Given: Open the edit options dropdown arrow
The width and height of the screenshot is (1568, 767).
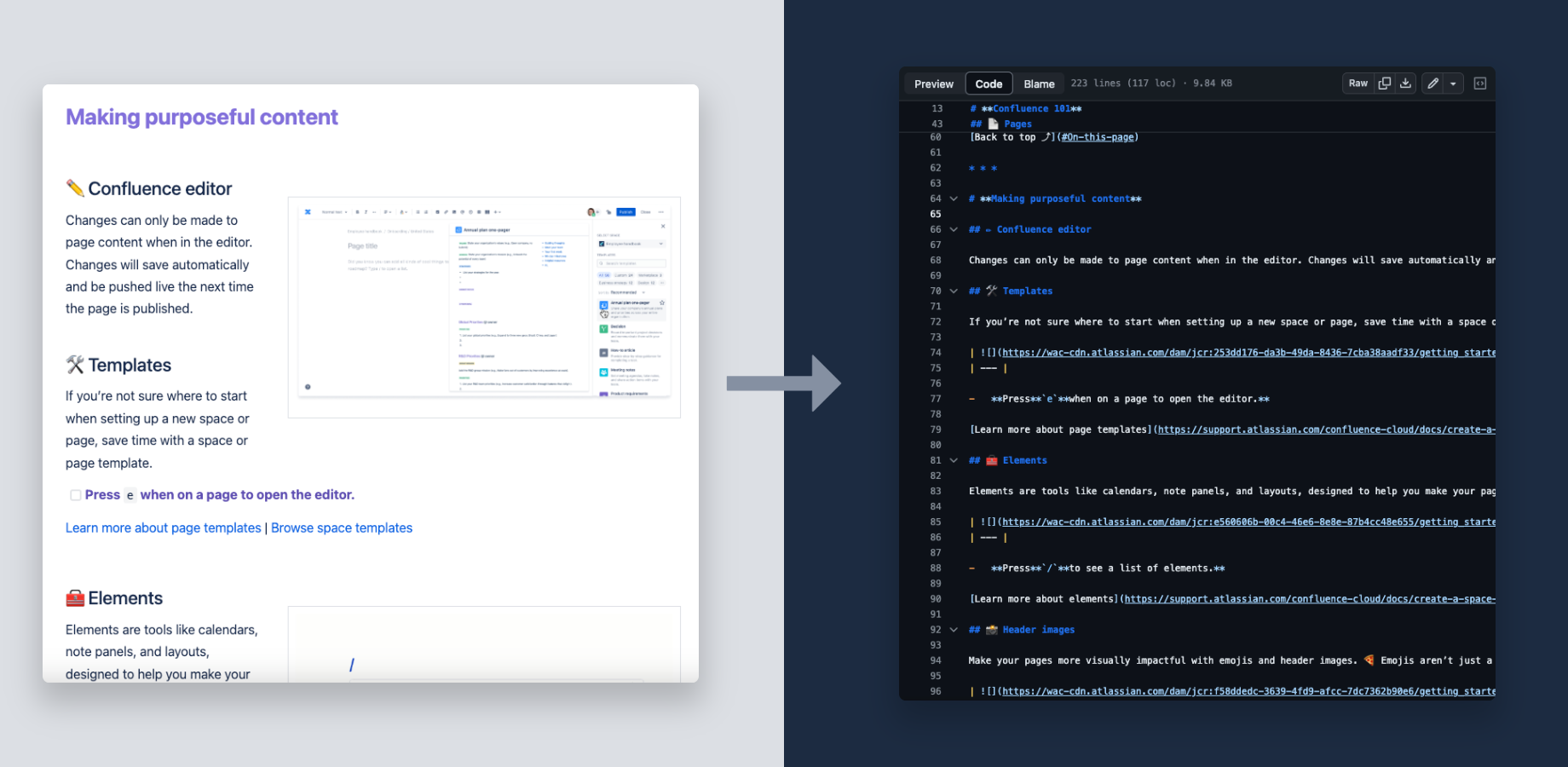Looking at the screenshot, I should (x=1453, y=83).
